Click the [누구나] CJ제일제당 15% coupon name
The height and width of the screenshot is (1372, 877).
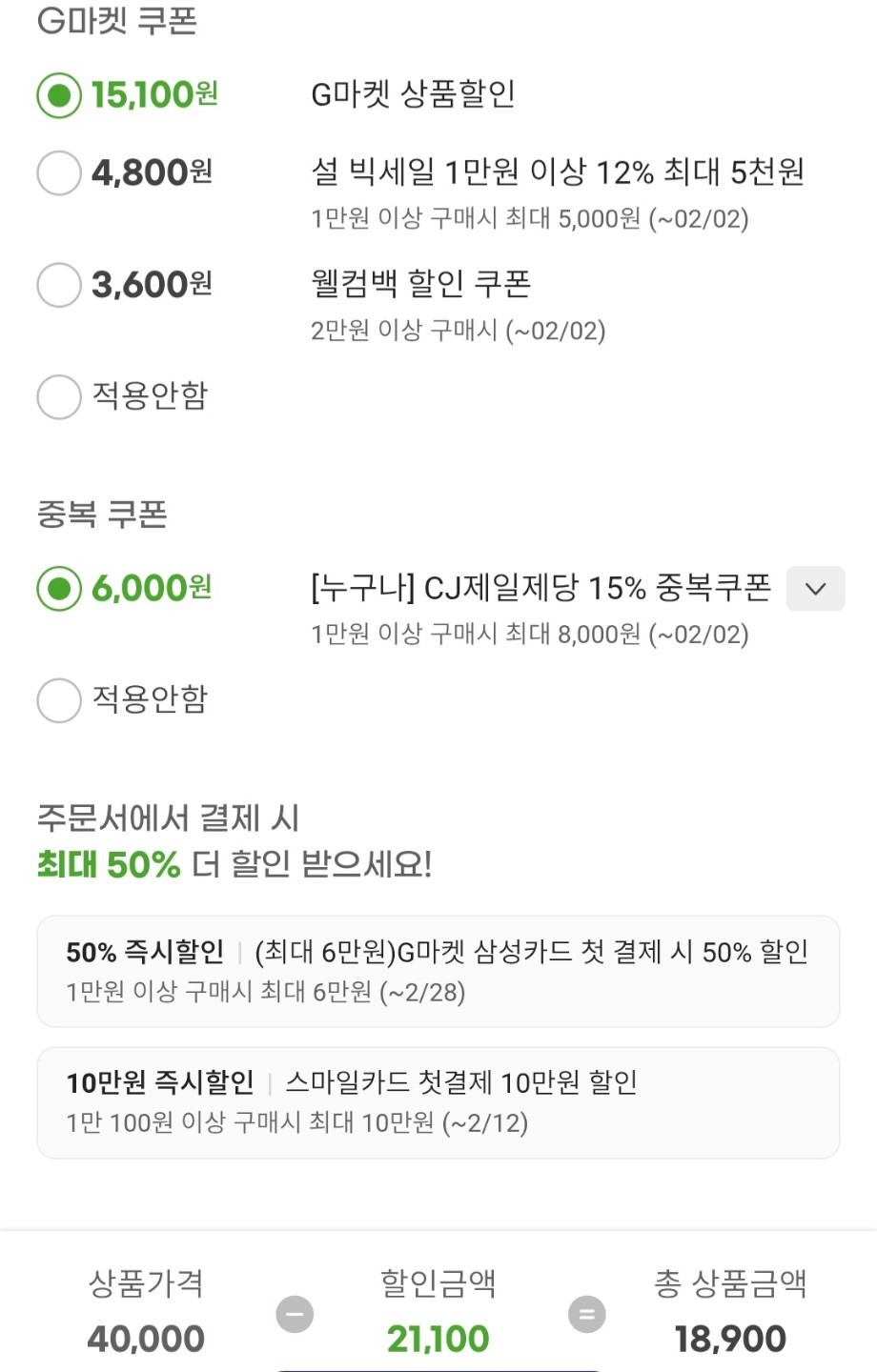click(540, 588)
